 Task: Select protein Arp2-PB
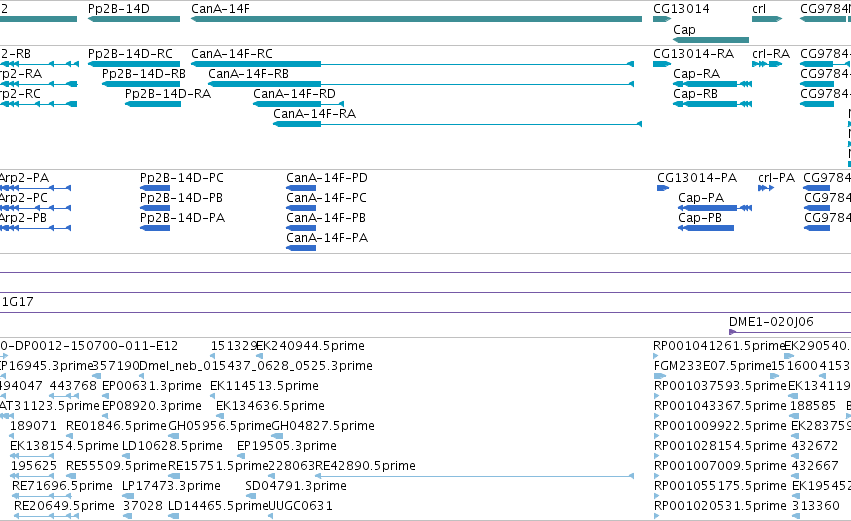[x=35, y=228]
